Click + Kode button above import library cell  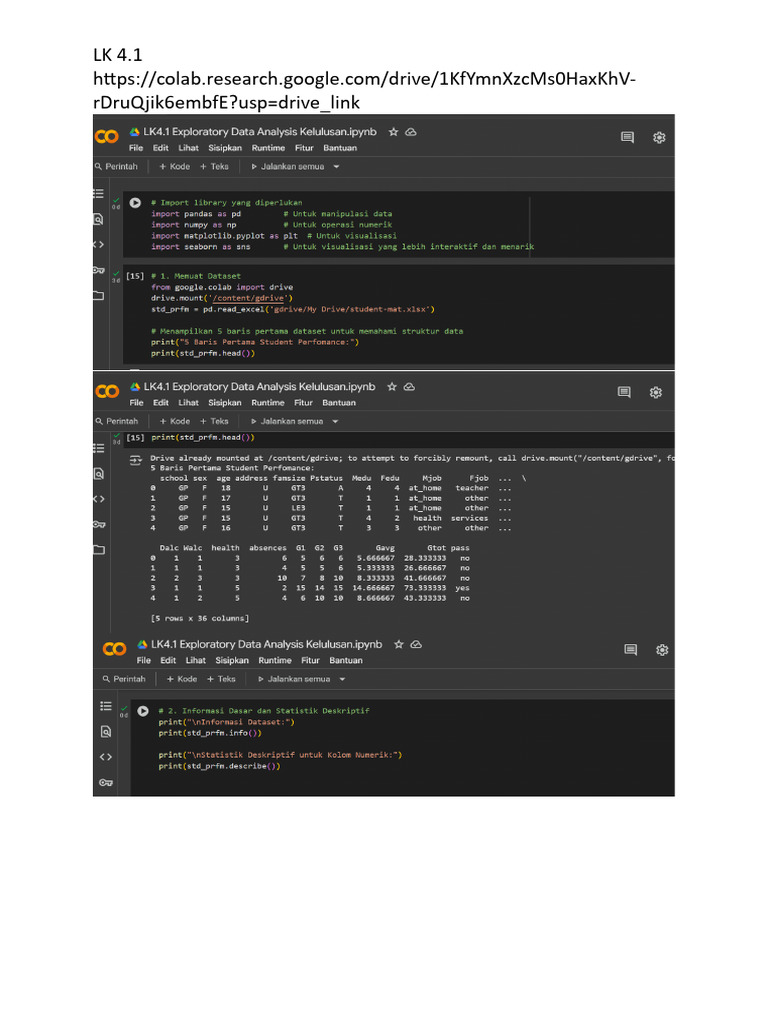(175, 167)
